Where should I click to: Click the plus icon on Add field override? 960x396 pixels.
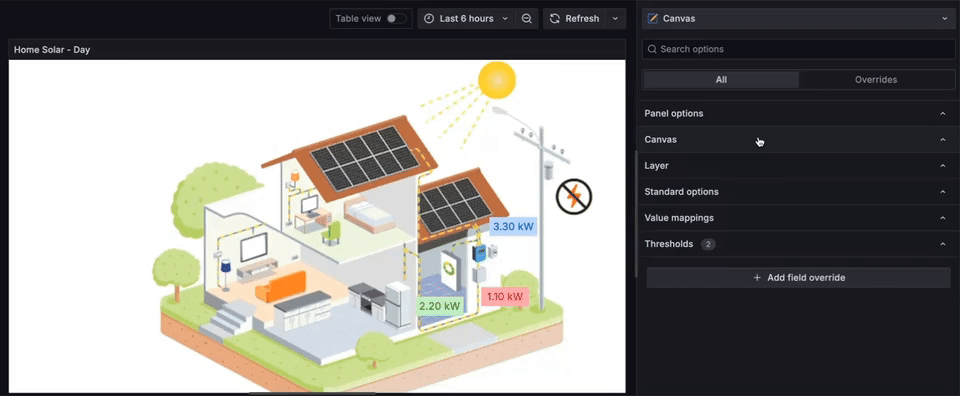(x=757, y=278)
